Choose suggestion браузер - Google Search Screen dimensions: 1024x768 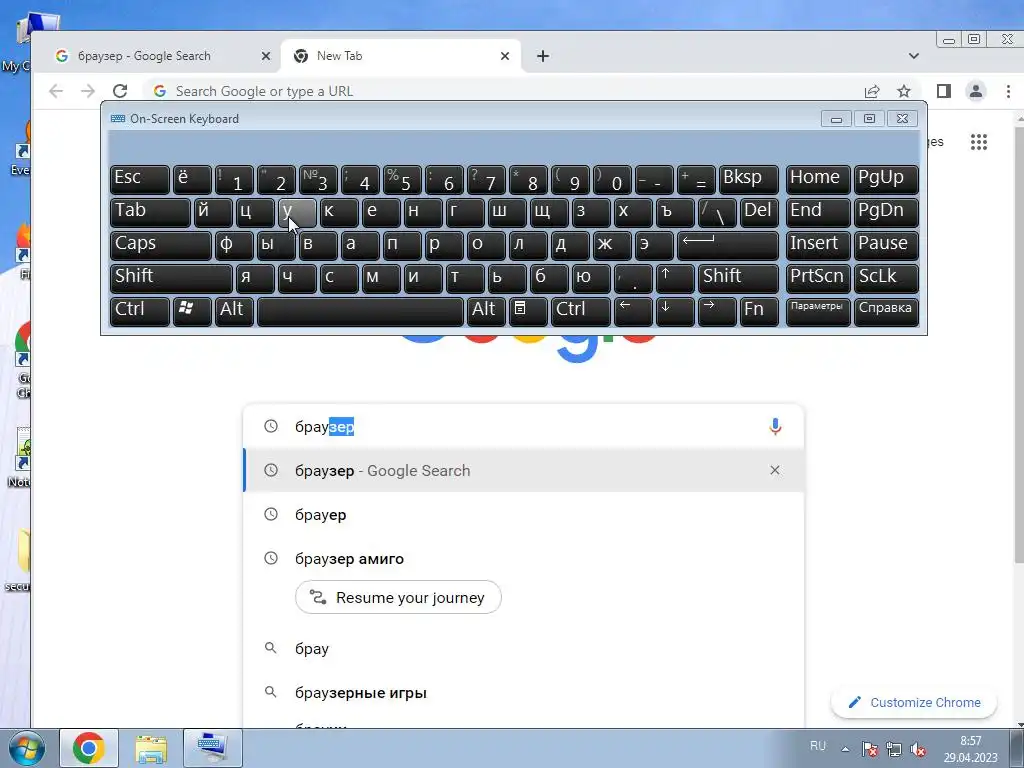tap(523, 470)
